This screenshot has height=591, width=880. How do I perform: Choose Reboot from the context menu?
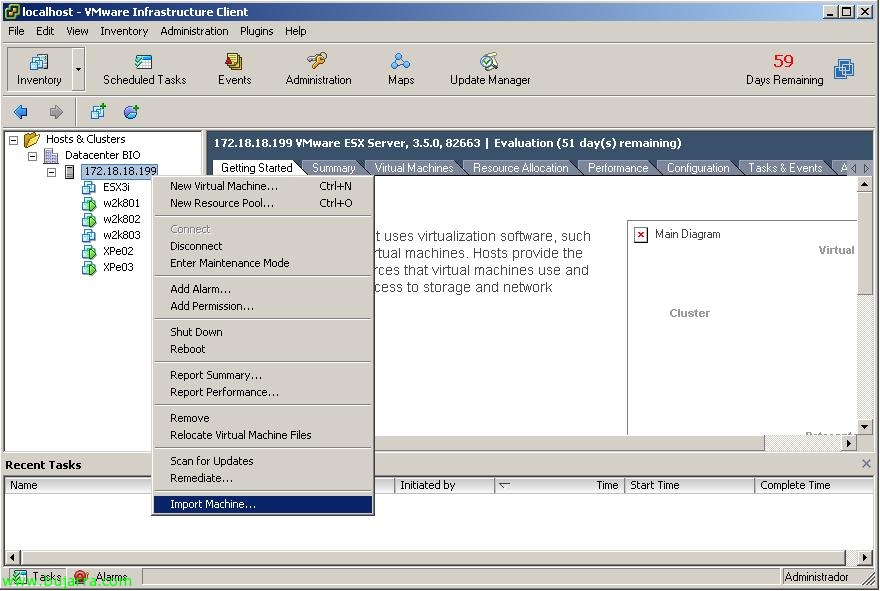tap(263, 349)
